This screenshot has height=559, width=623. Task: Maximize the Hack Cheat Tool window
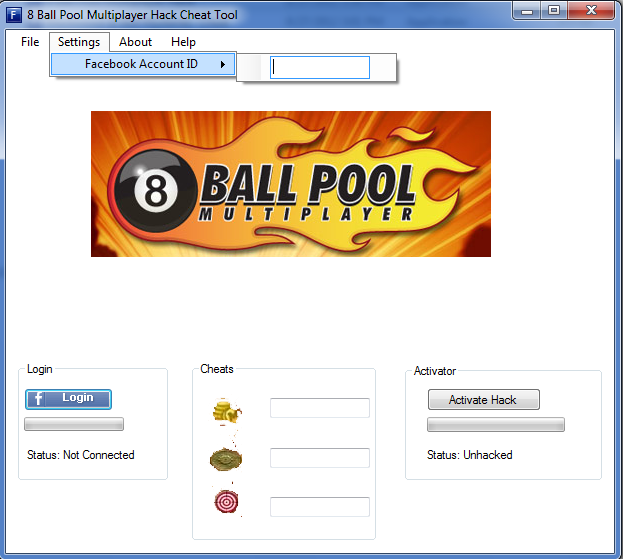pos(554,11)
